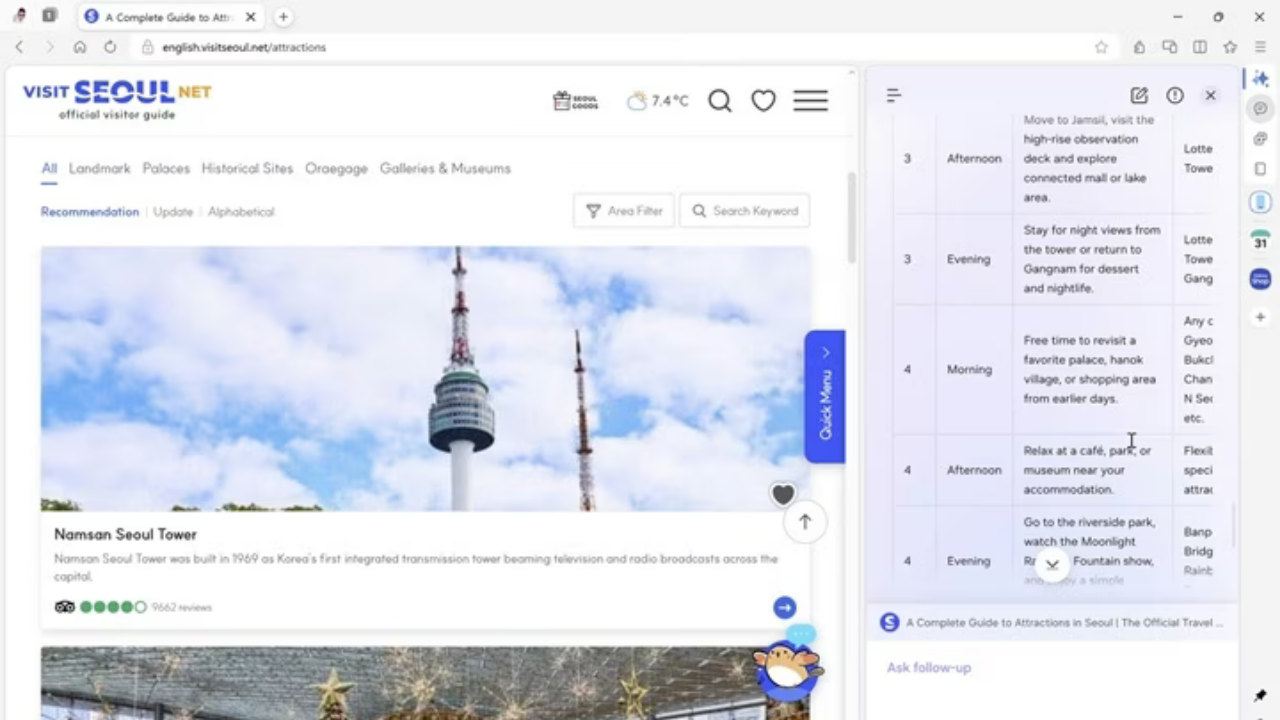Toggle the wishlist heart in the site header
The image size is (1280, 720).
point(763,100)
